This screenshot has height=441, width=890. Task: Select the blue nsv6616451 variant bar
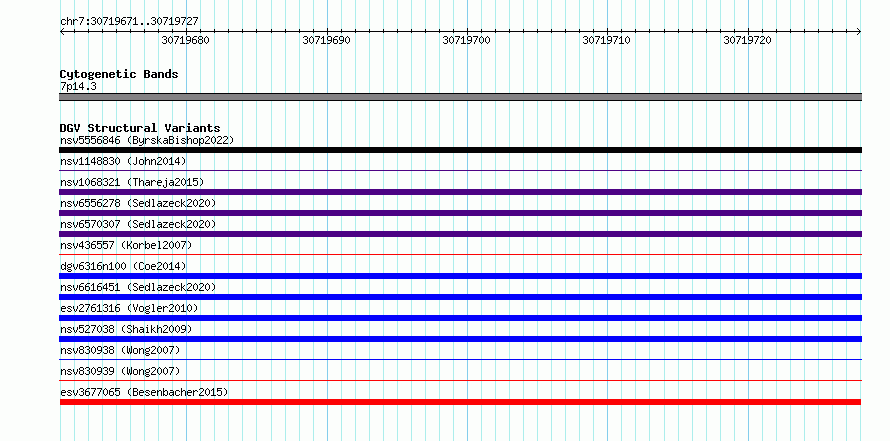pos(460,297)
